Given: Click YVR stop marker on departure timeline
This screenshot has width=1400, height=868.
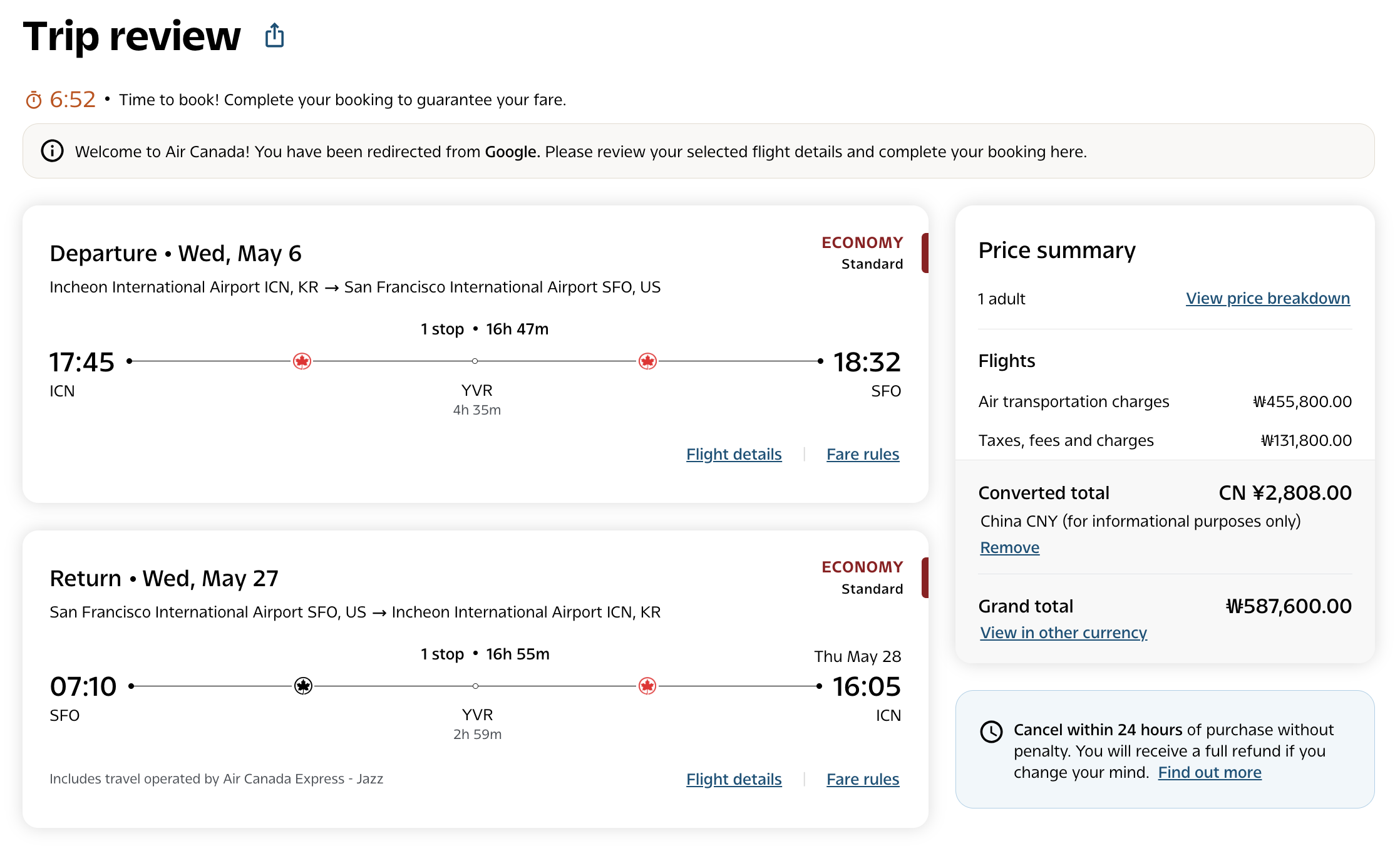Looking at the screenshot, I should pos(475,361).
